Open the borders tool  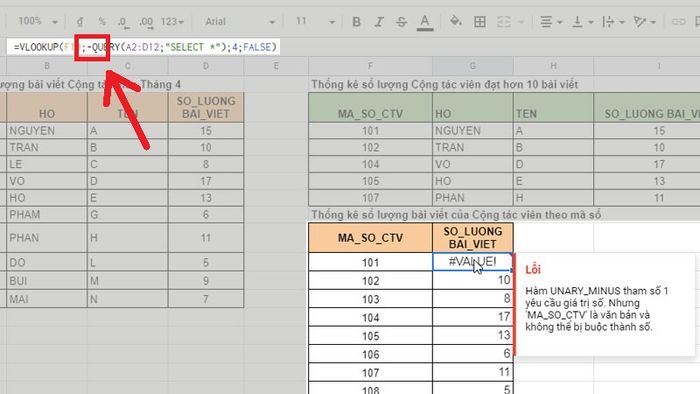[x=480, y=21]
